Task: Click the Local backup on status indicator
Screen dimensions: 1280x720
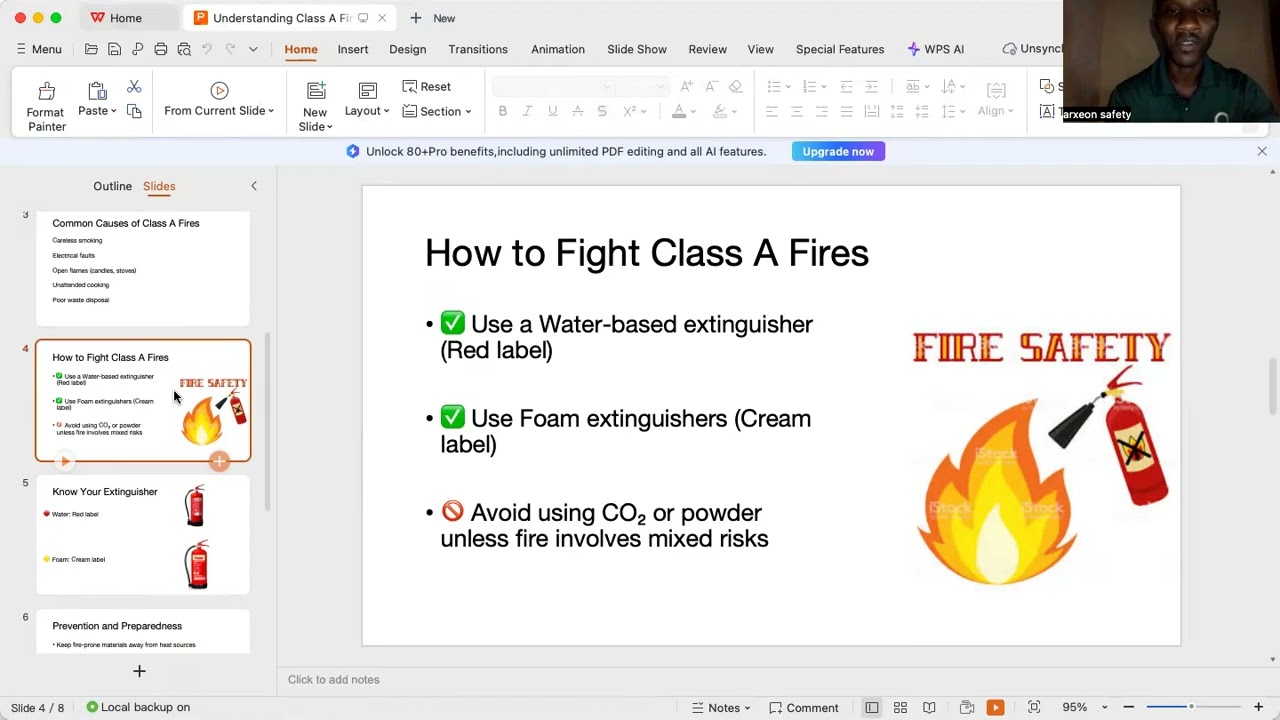Action: [x=138, y=707]
